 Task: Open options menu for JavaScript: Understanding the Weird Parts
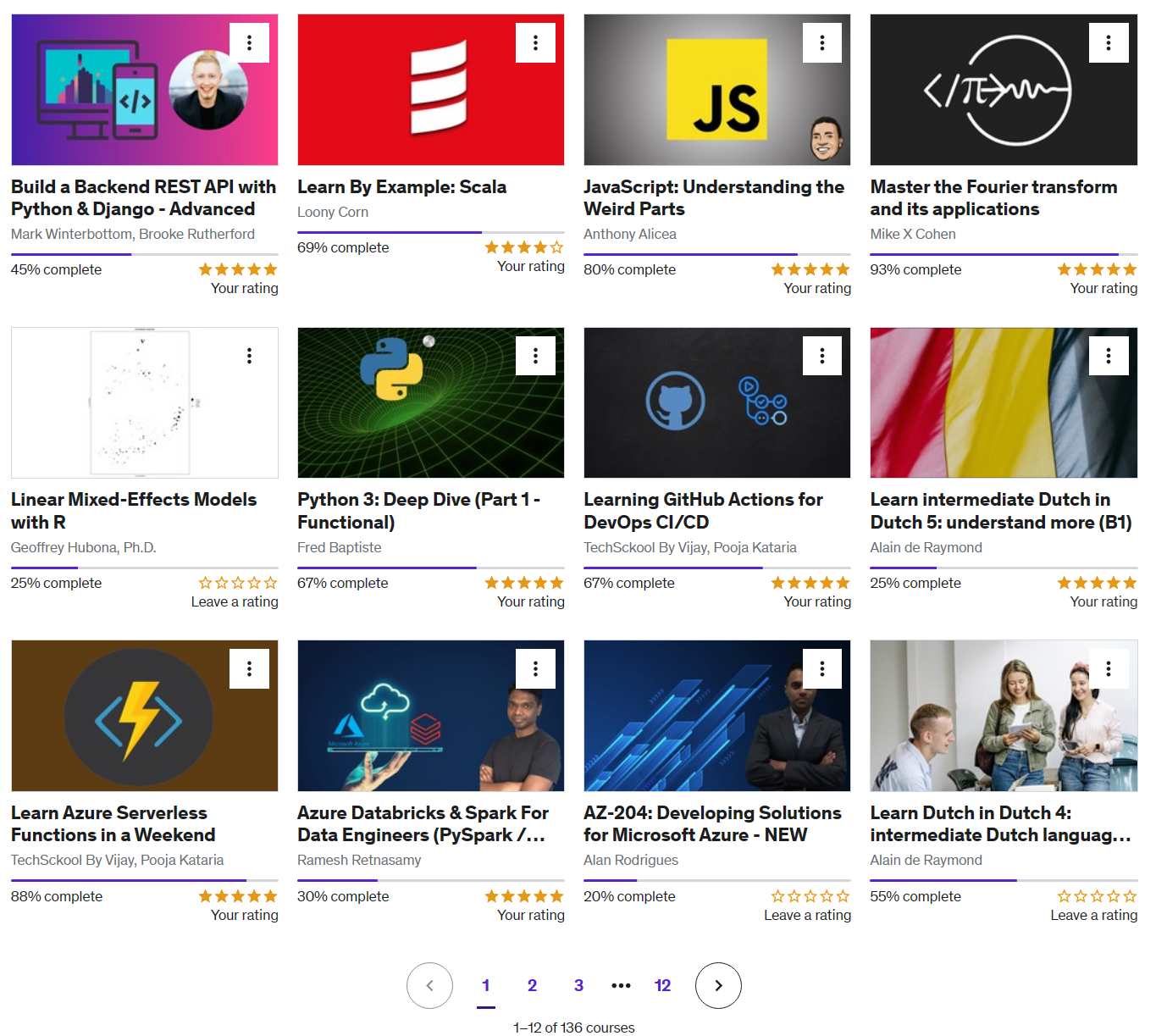pos(821,42)
